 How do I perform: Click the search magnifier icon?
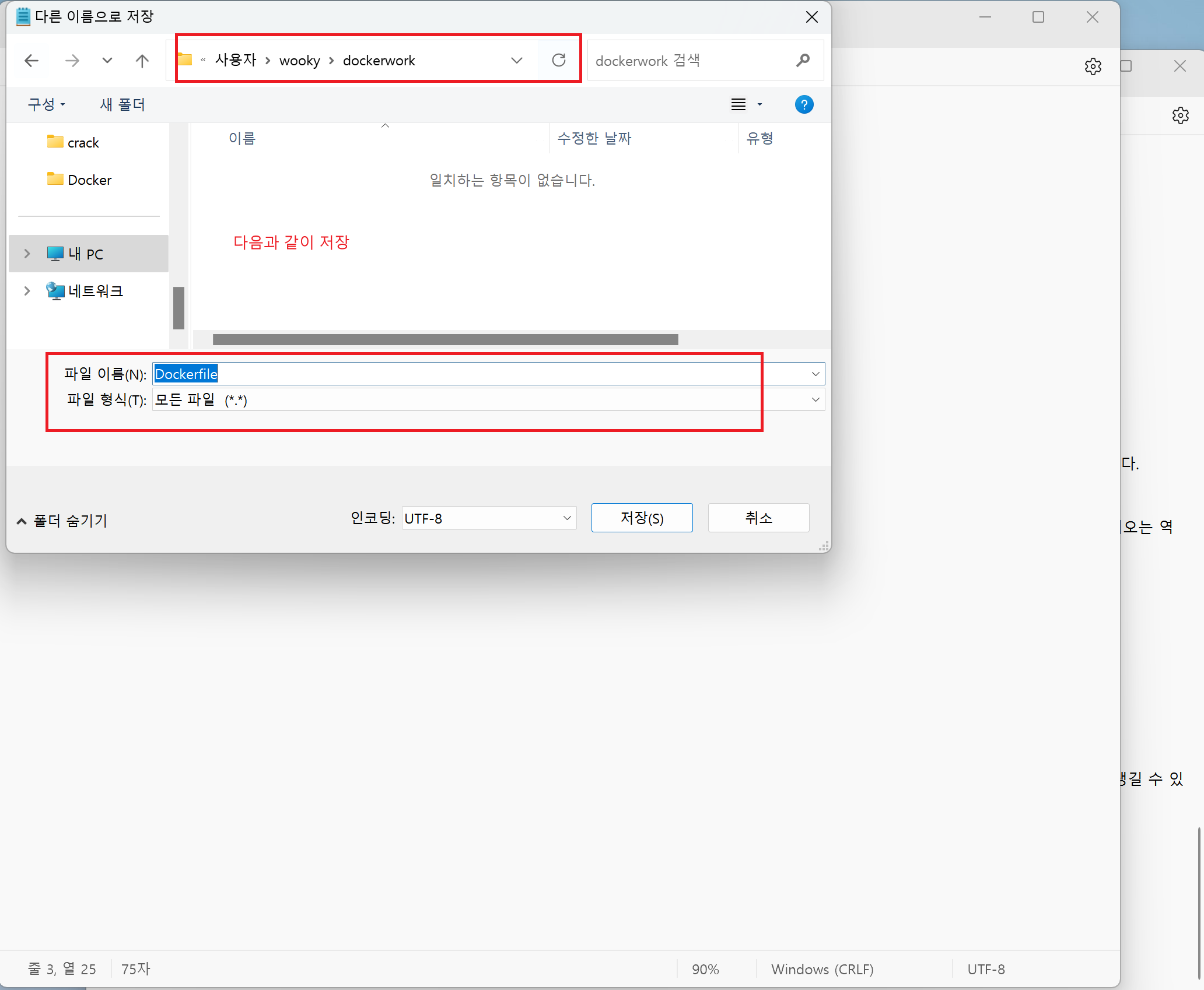803,60
